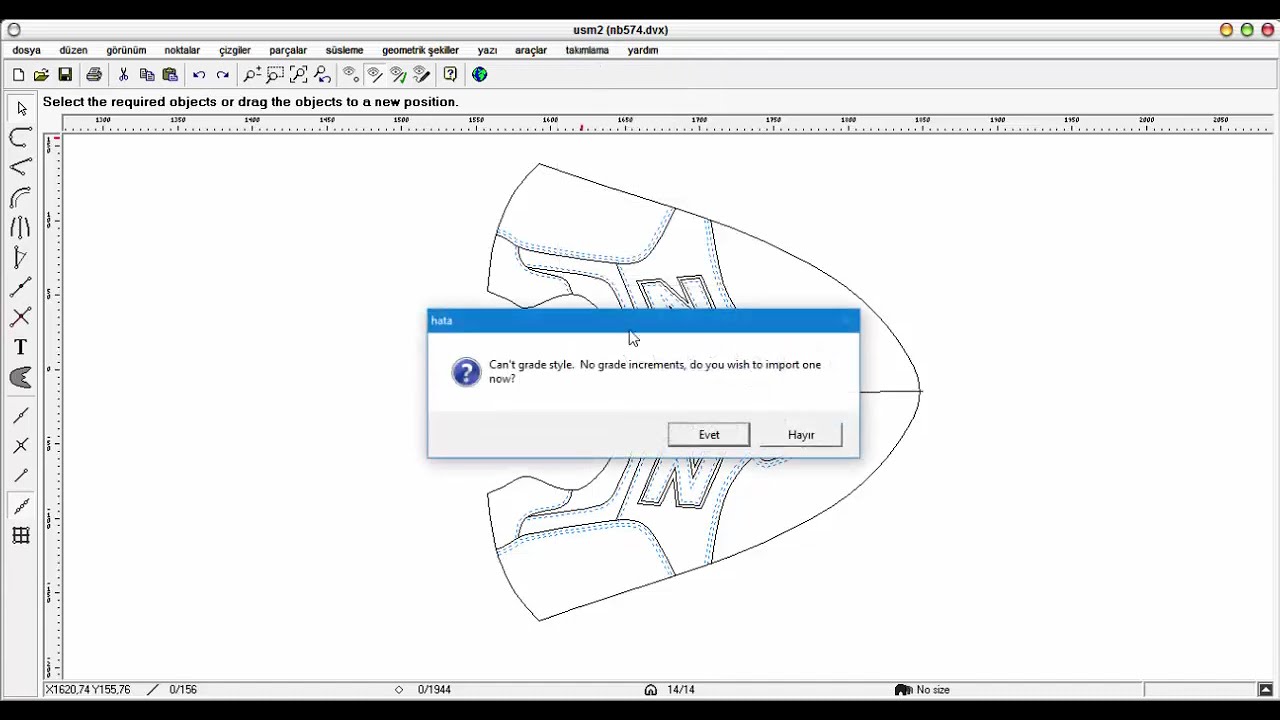The width and height of the screenshot is (1280, 720).
Task: Click the Print icon
Action: point(94,74)
